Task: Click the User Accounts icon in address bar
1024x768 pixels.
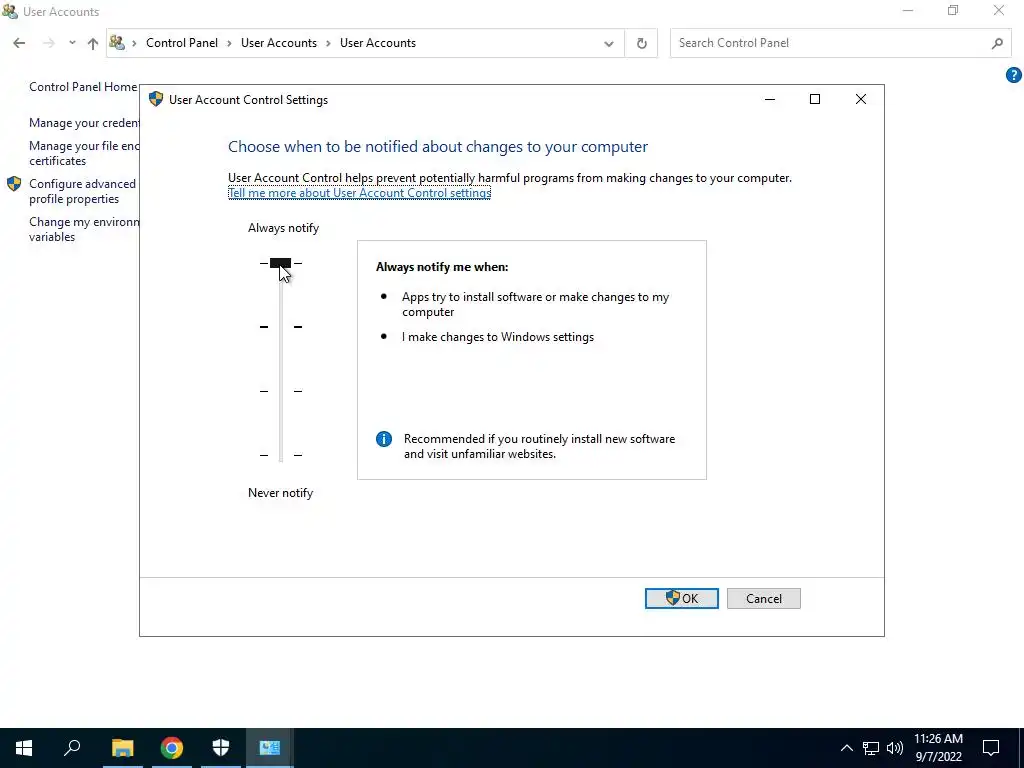Action: point(117,42)
